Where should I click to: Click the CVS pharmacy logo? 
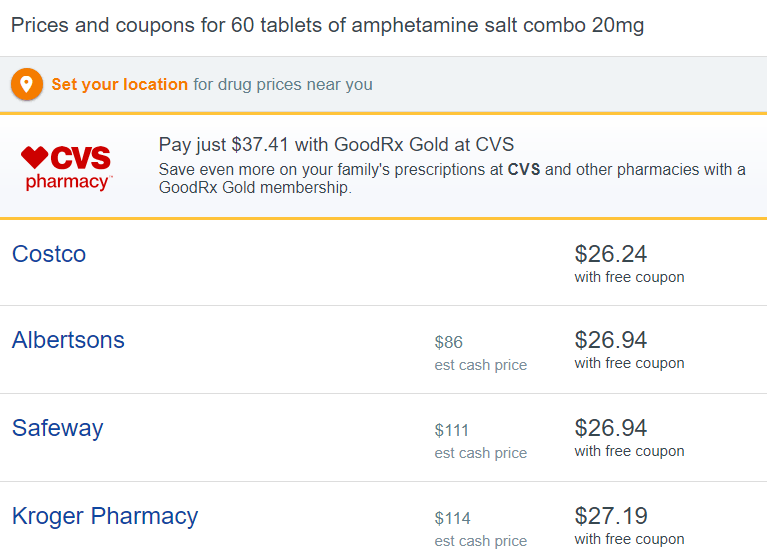pos(67,168)
